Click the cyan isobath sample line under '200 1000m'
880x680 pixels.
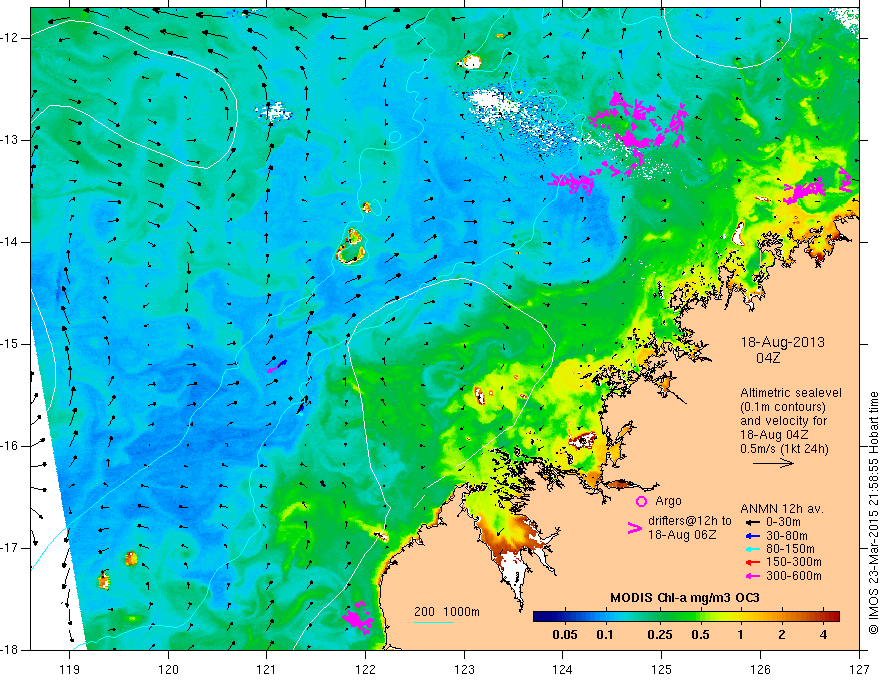(434, 622)
